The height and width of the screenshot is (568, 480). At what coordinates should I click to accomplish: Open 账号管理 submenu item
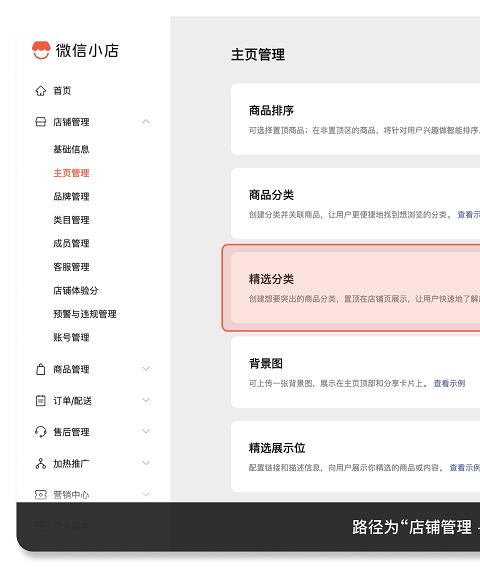click(71, 338)
